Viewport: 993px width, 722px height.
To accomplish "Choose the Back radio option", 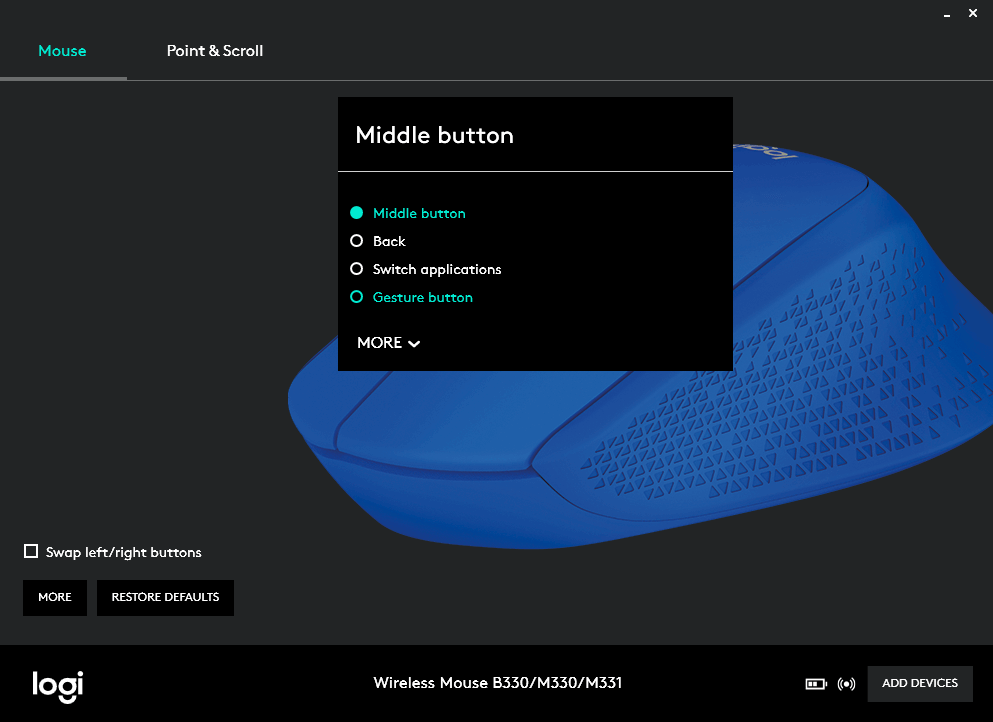I will (x=357, y=241).
